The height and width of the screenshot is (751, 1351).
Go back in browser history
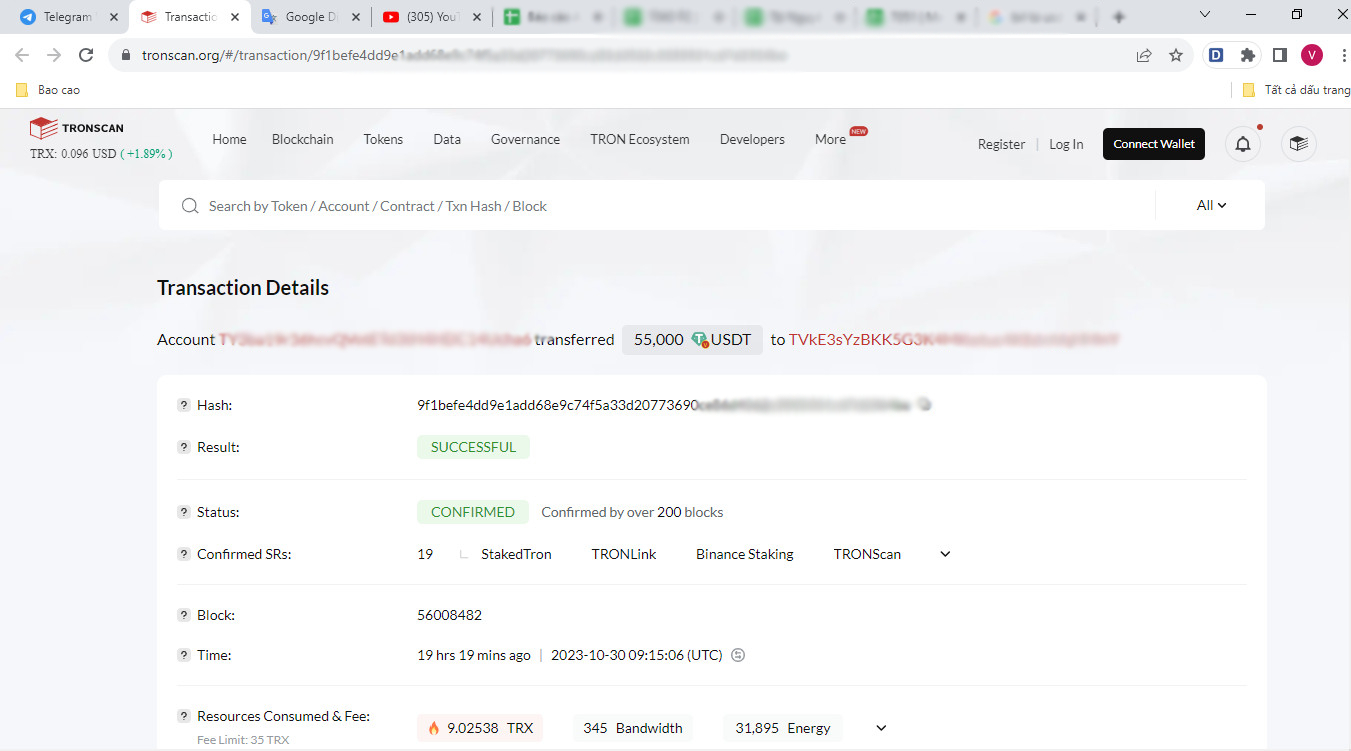click(x=22, y=55)
